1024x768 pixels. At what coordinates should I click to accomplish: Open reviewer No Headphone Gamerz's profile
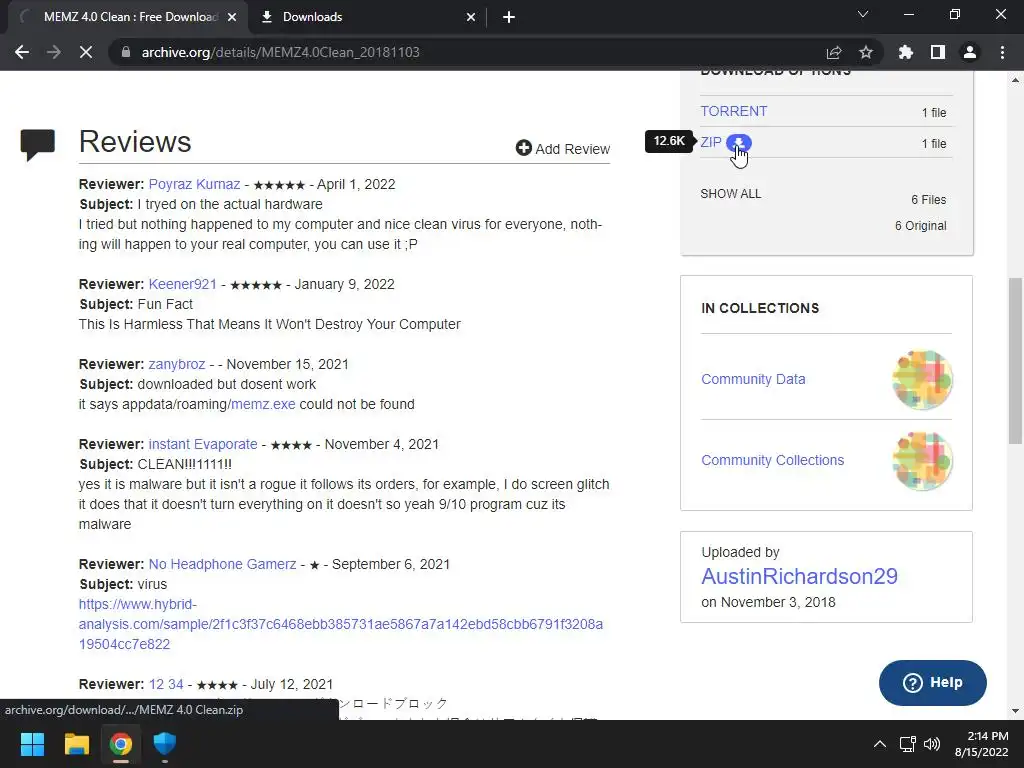[222, 564]
